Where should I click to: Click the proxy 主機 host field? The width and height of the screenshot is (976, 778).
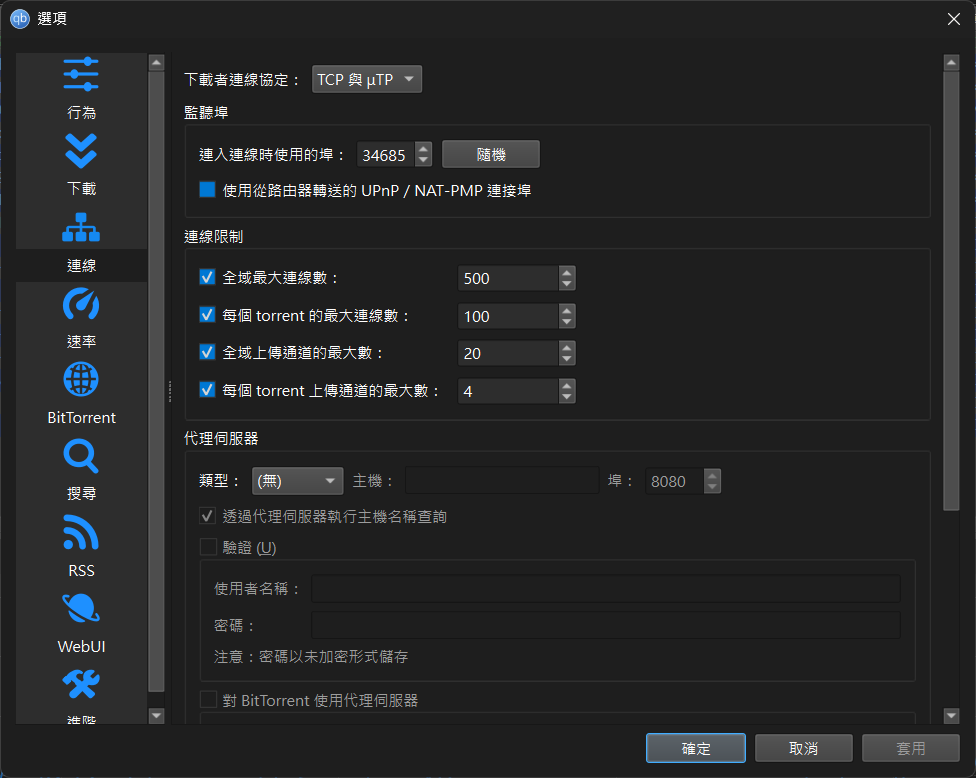[502, 480]
